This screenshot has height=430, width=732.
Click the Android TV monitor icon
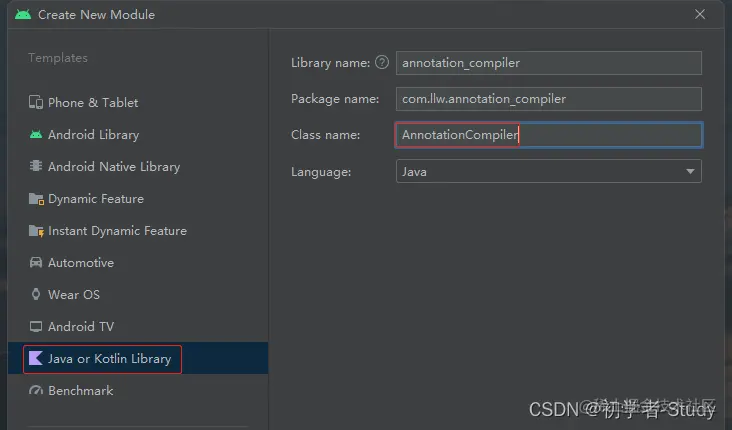36,326
